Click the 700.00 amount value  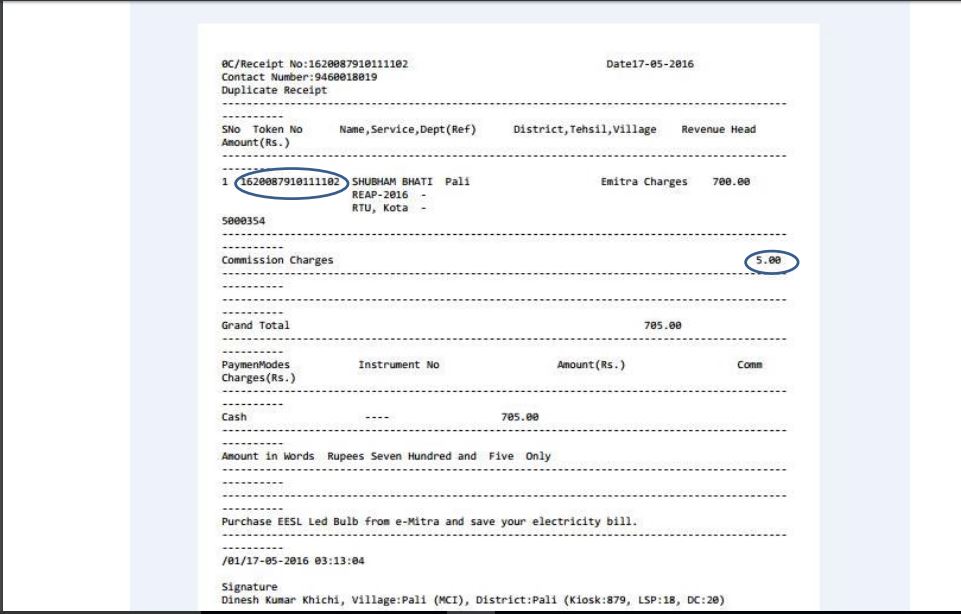[730, 182]
